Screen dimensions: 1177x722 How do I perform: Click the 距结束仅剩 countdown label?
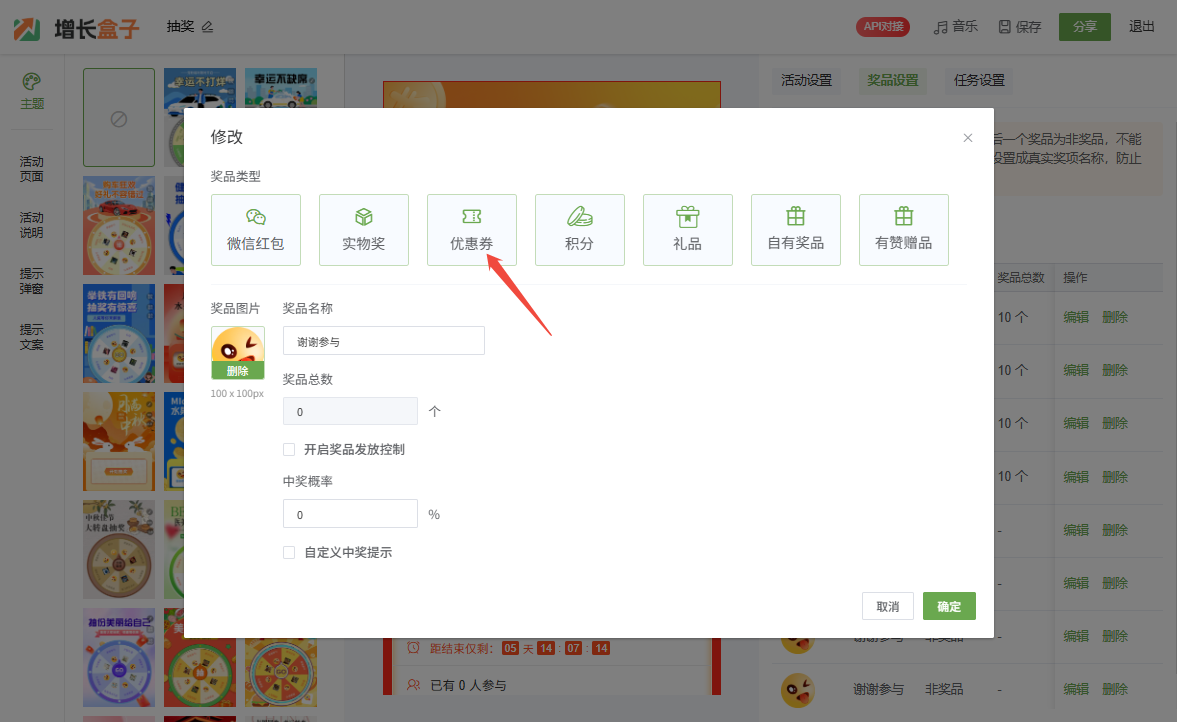point(462,648)
